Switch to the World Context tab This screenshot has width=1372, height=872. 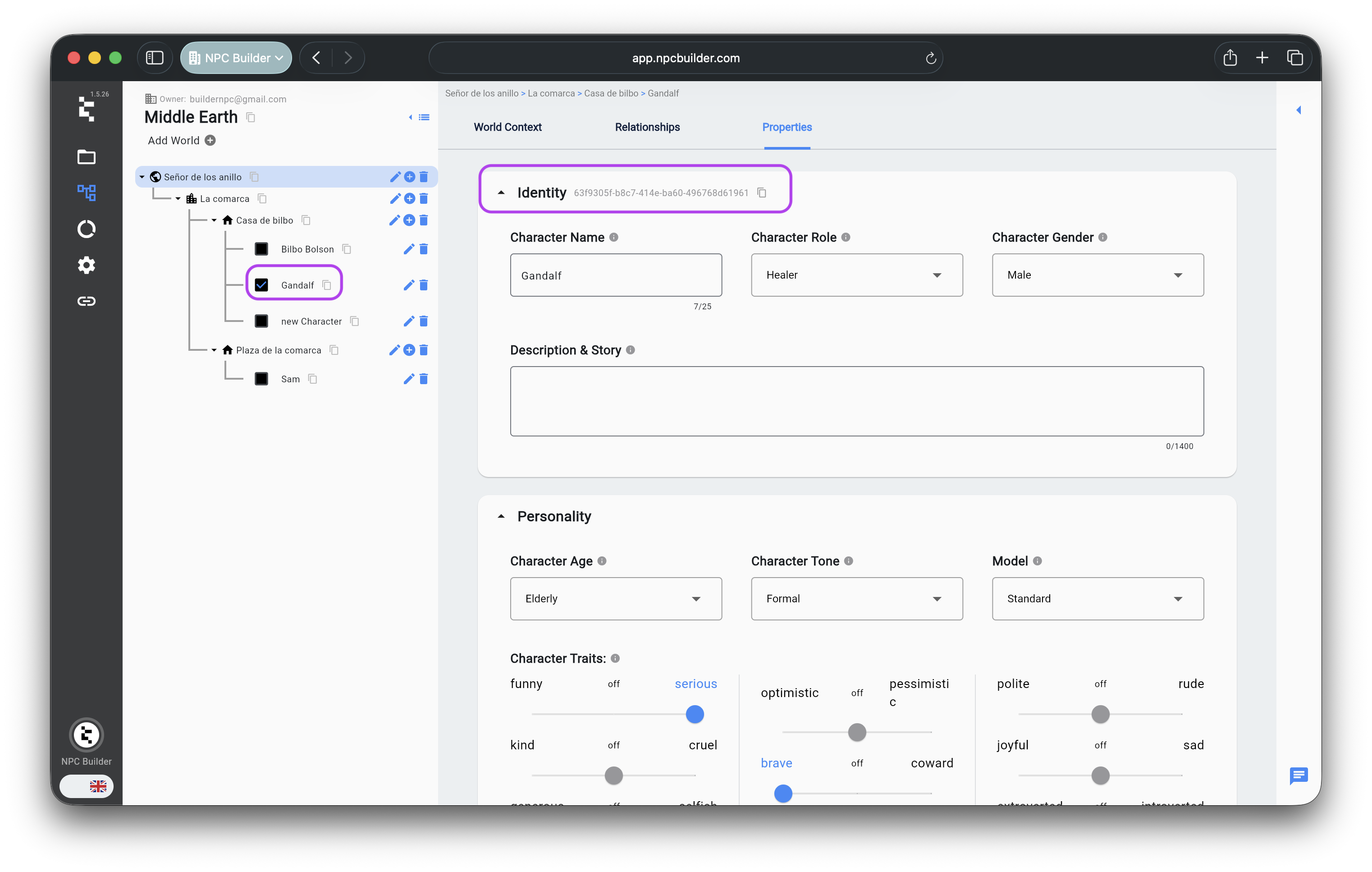click(x=507, y=127)
